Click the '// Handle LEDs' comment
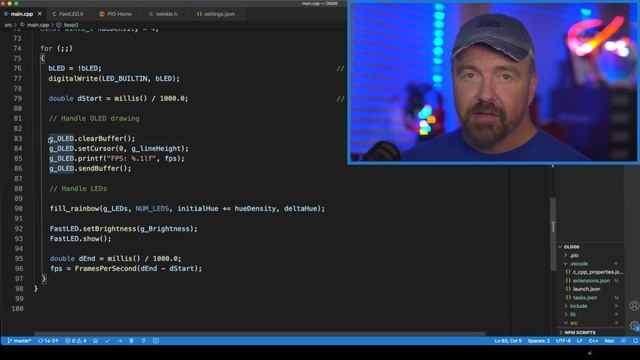Screen dimensions: 640x360 [x=78, y=189]
